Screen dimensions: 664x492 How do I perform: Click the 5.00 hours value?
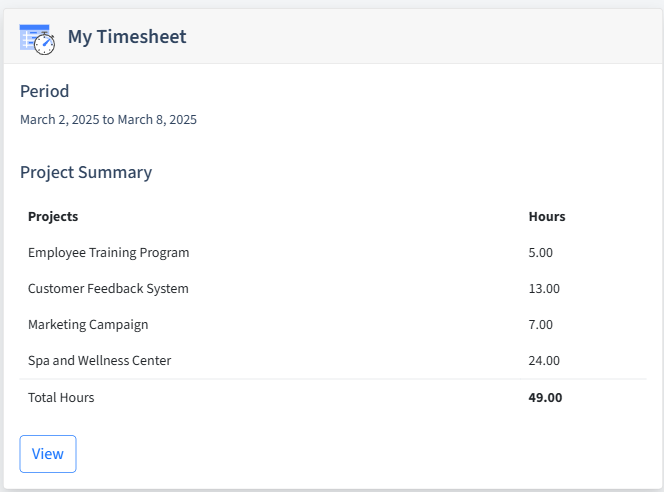click(540, 253)
